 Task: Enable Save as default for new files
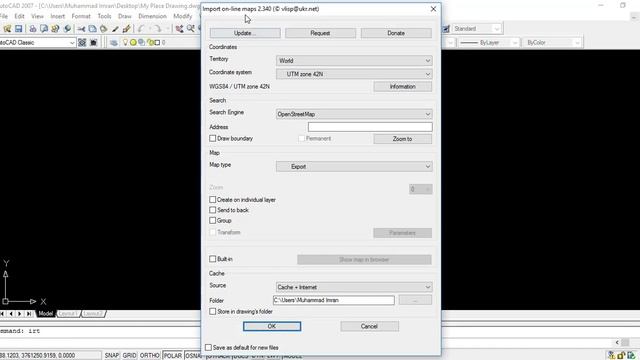click(x=209, y=347)
